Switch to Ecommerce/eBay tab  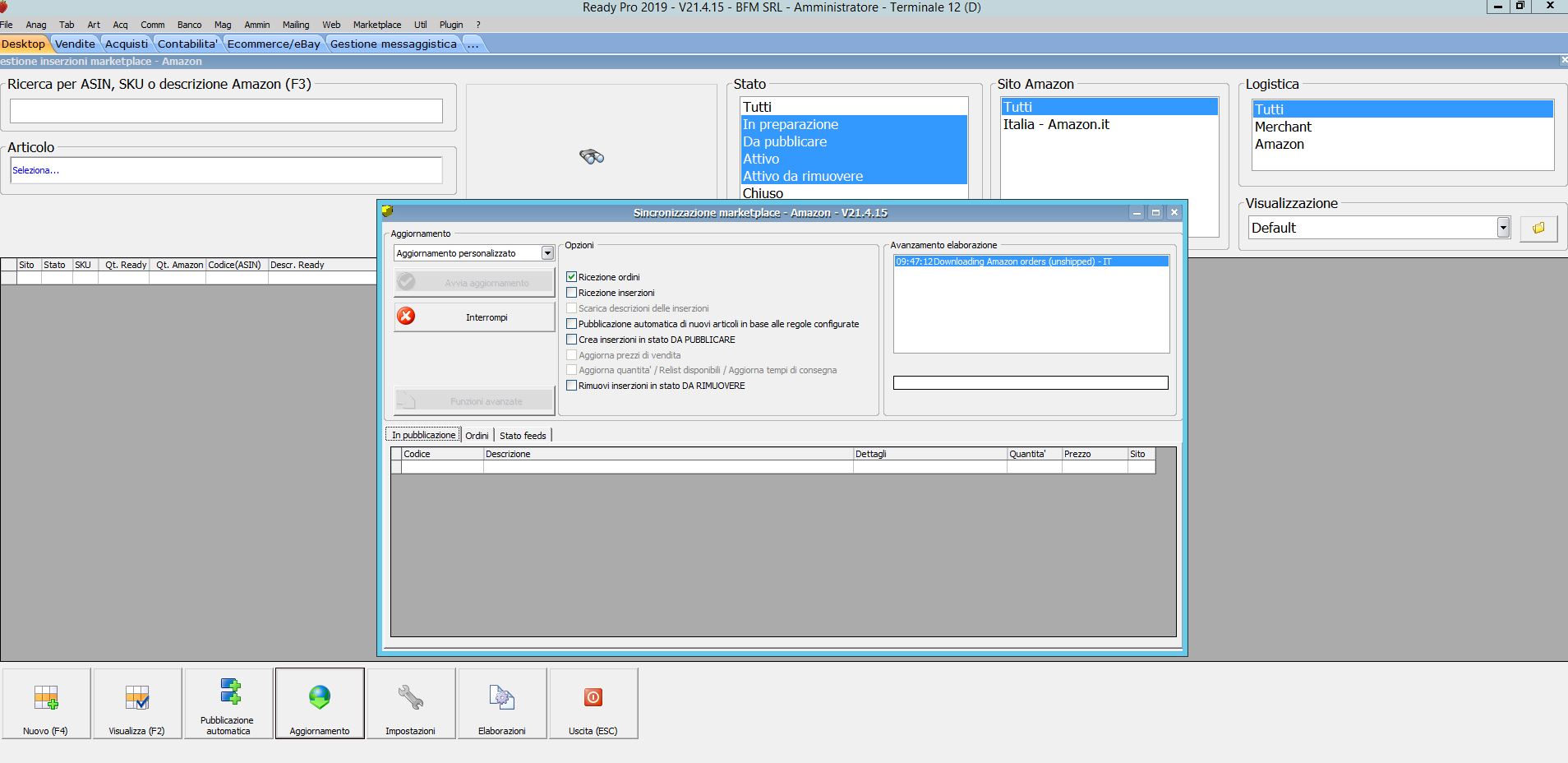274,44
